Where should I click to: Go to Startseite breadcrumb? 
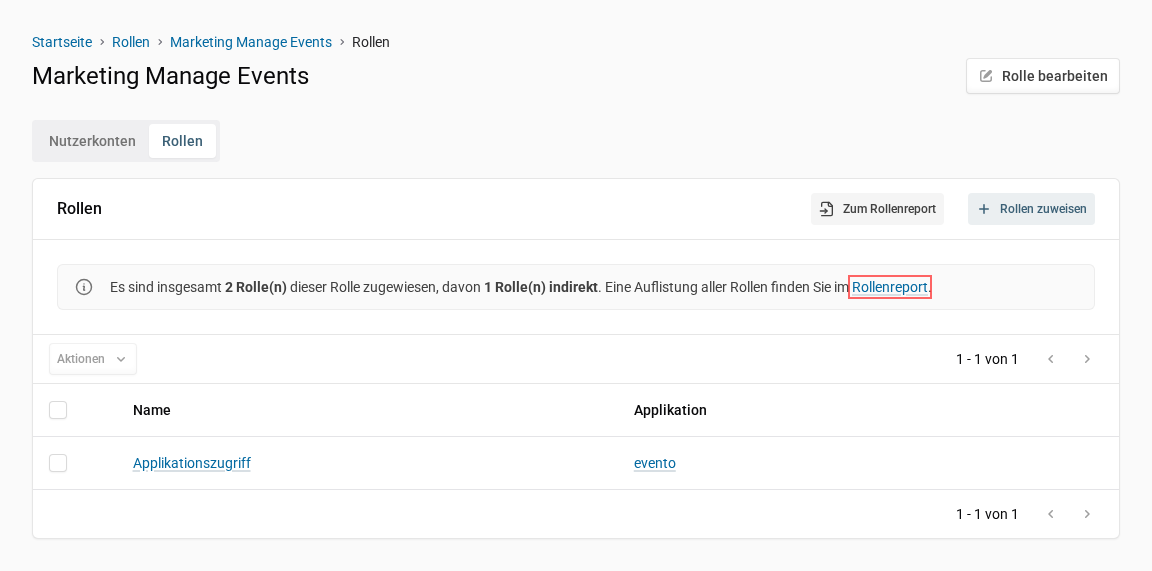(x=62, y=43)
